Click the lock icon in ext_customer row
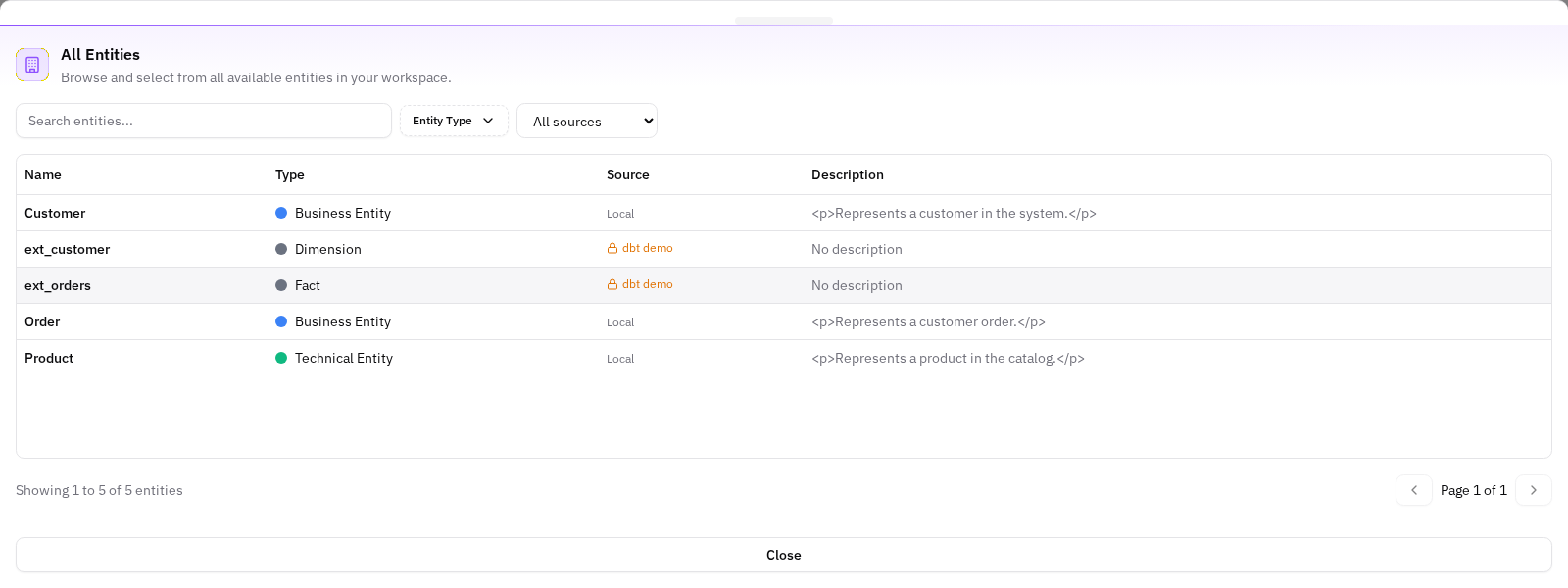The height and width of the screenshot is (588, 1568). click(x=612, y=249)
